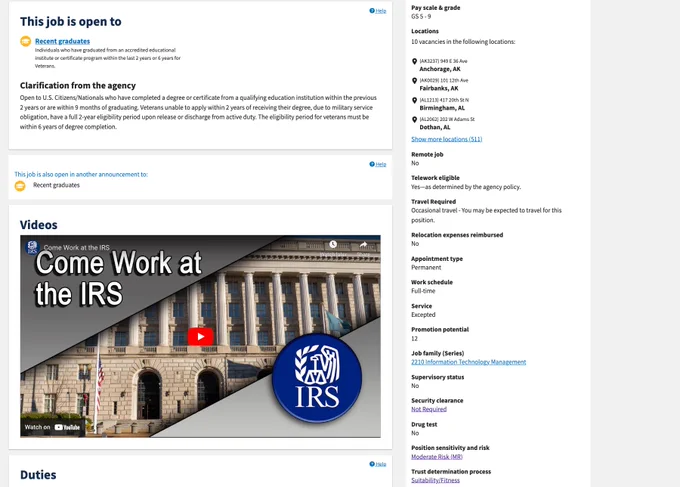Click the Not Required security clearance link
The image size is (680, 487).
coord(429,409)
